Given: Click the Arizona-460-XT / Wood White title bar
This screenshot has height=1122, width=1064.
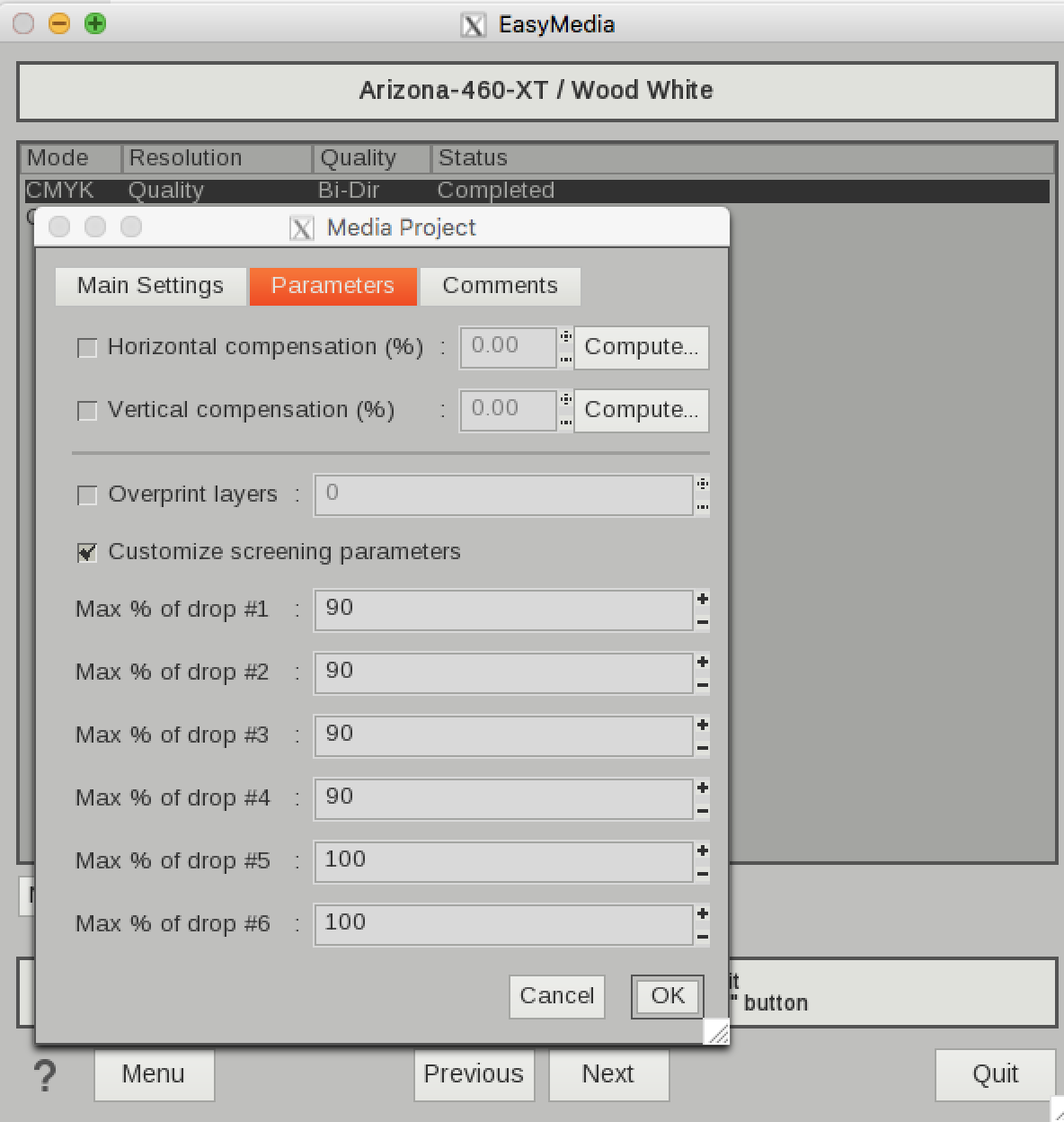Looking at the screenshot, I should tap(536, 91).
